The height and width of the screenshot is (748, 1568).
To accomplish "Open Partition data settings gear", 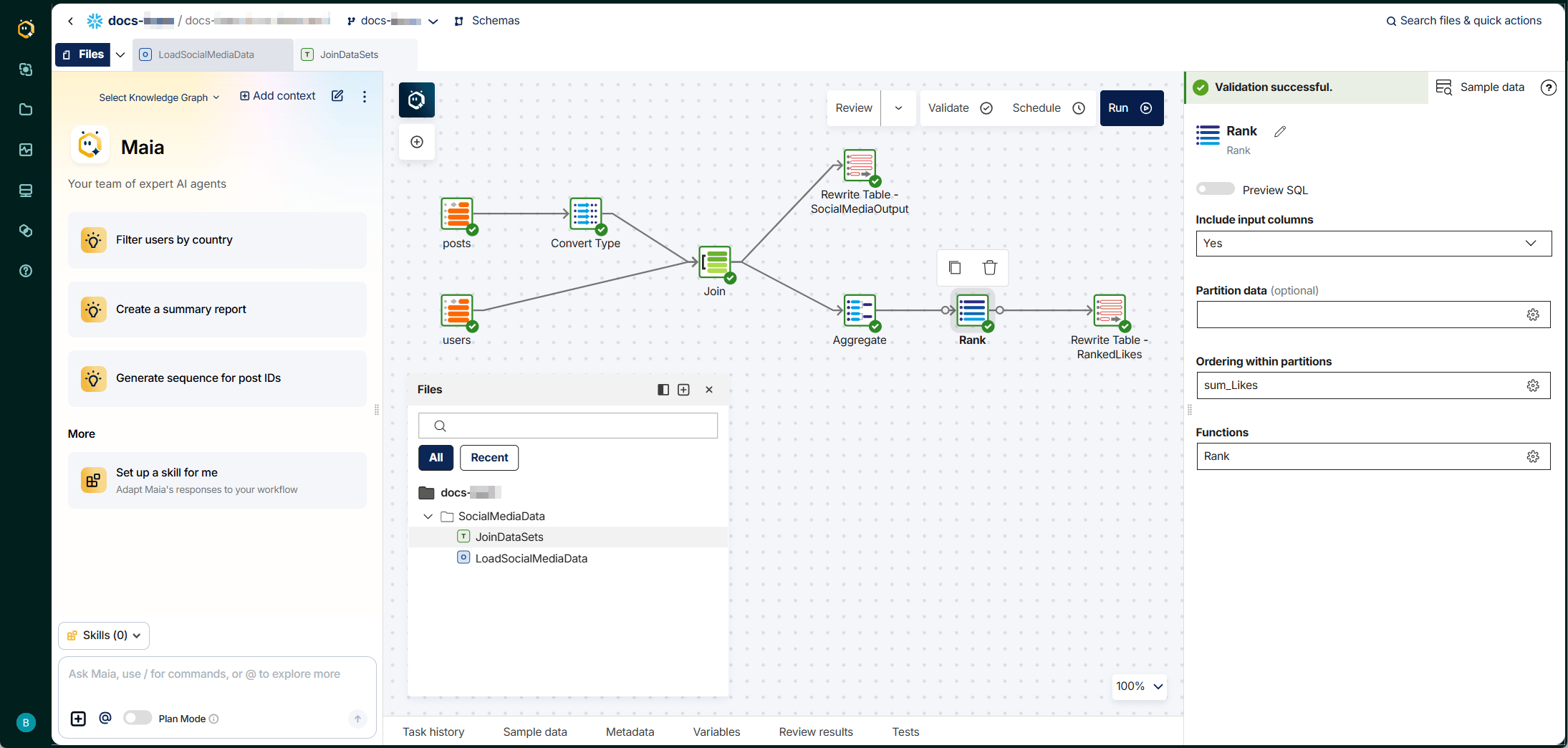I will click(1533, 315).
